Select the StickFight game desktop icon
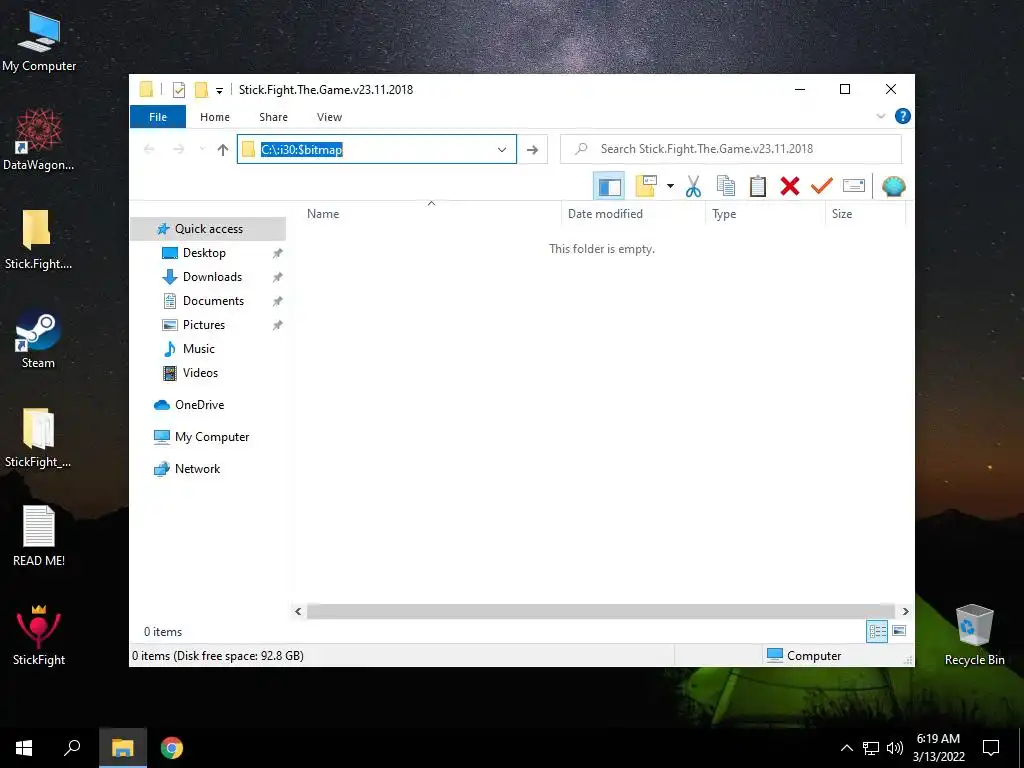The image size is (1024, 768). (x=39, y=635)
